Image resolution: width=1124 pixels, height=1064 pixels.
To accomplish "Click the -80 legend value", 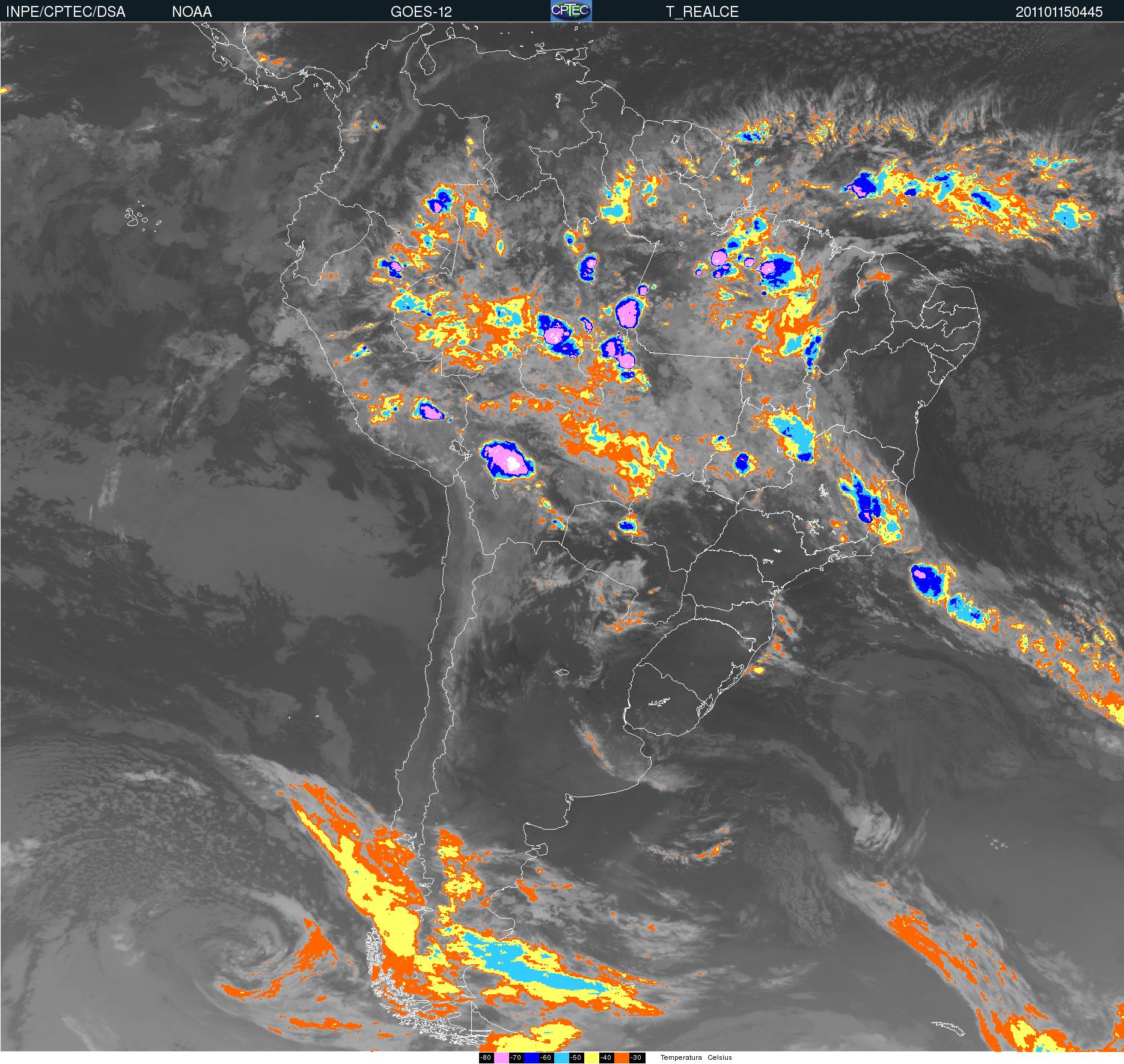I will click(x=486, y=1057).
